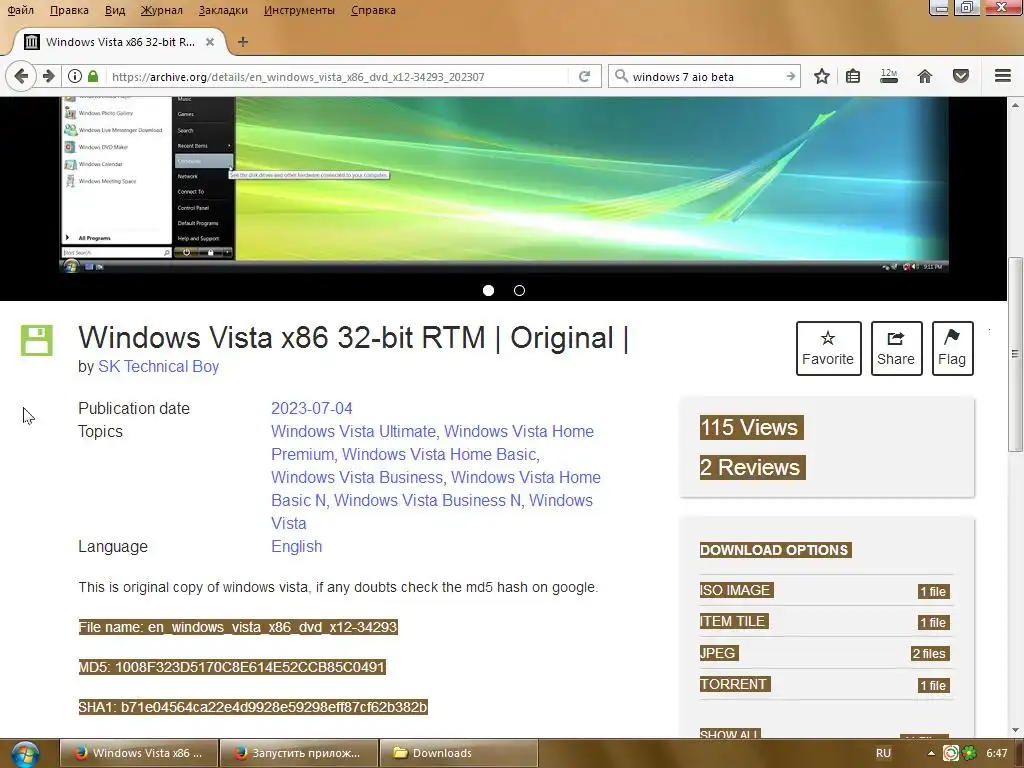Viewport: 1024px width, 768px height.
Task: Open the Вид menu
Action: pos(115,10)
